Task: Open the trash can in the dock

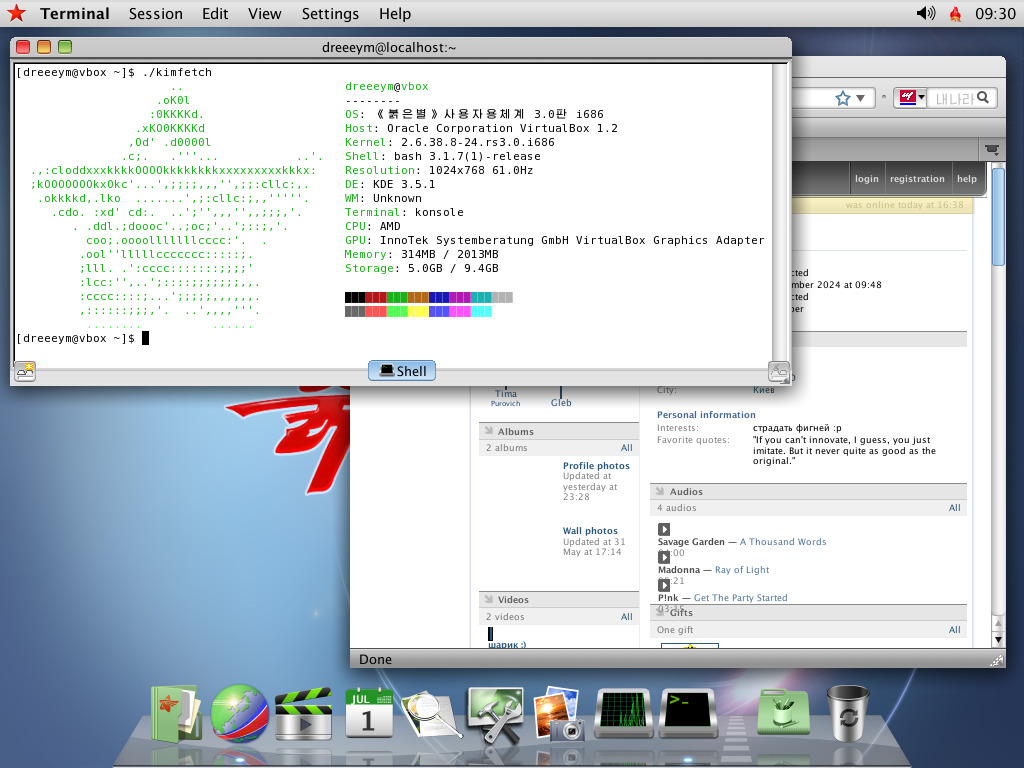Action: tap(848, 713)
